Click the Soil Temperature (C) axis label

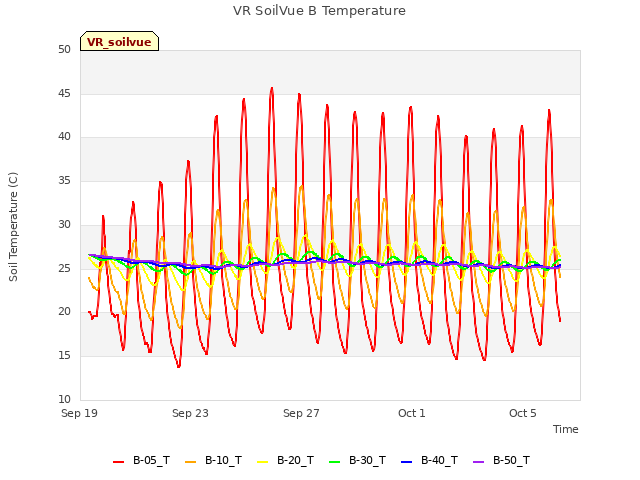click(13, 227)
